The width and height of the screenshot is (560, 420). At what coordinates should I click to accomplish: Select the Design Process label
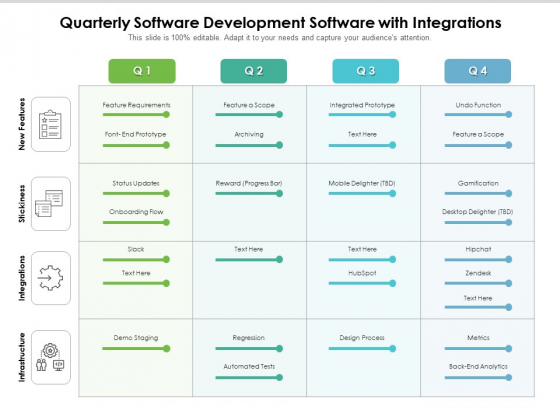coord(362,338)
